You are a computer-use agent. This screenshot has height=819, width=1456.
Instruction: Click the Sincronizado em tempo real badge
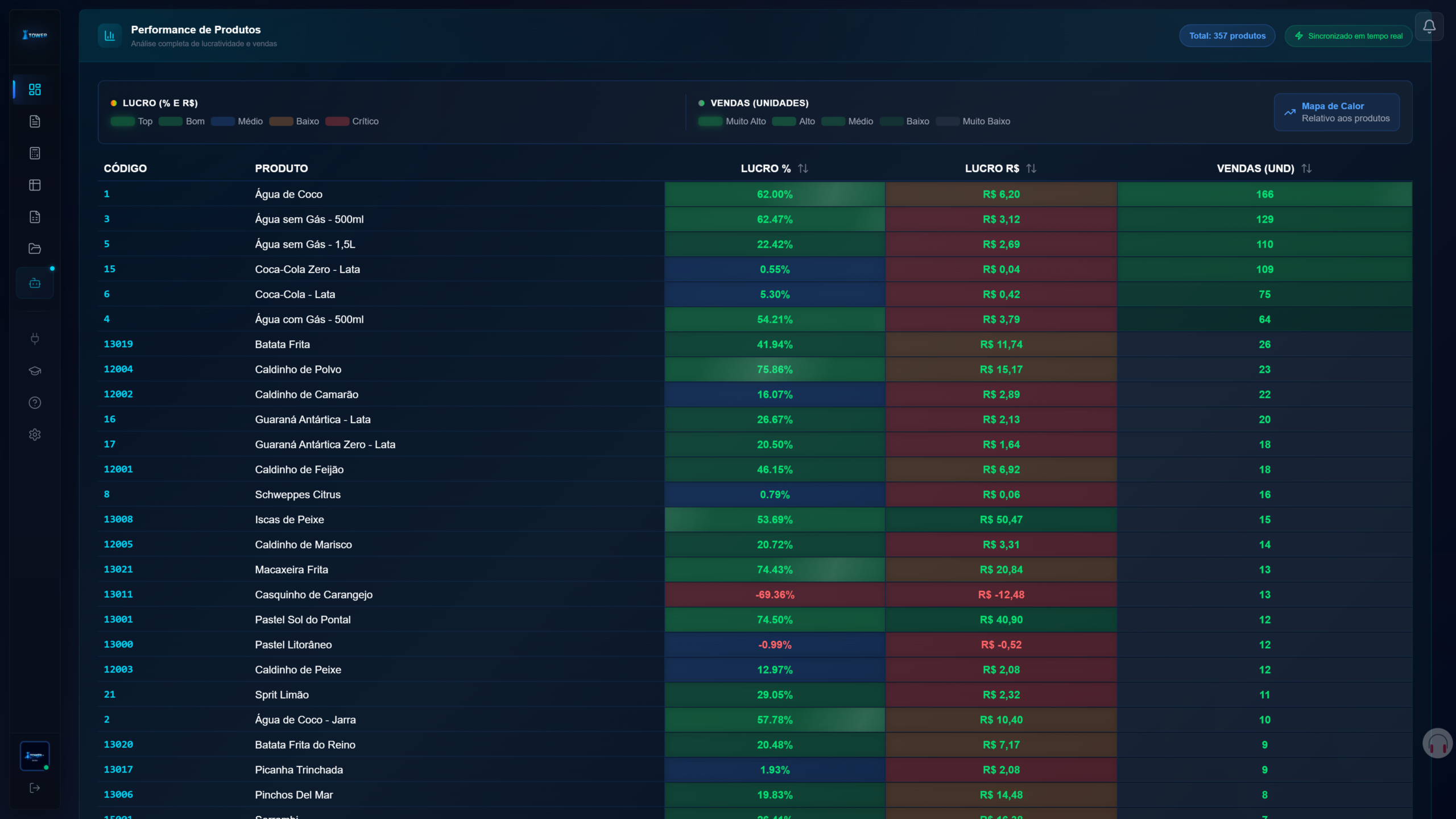[1347, 35]
